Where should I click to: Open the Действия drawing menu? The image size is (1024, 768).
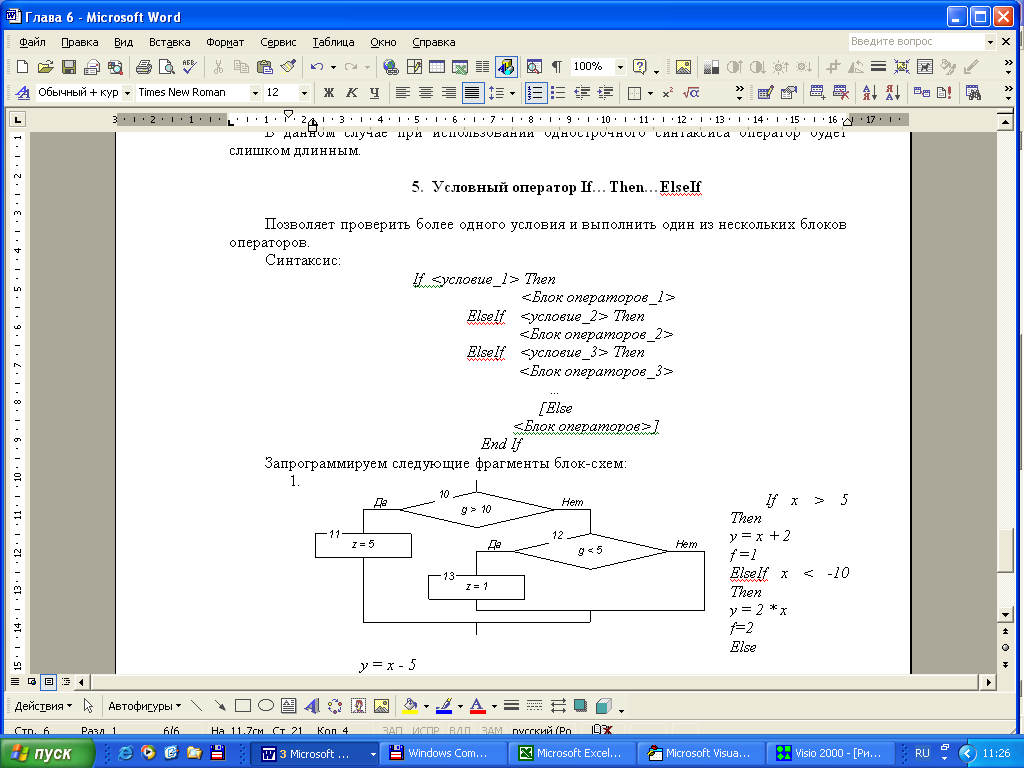(x=43, y=706)
